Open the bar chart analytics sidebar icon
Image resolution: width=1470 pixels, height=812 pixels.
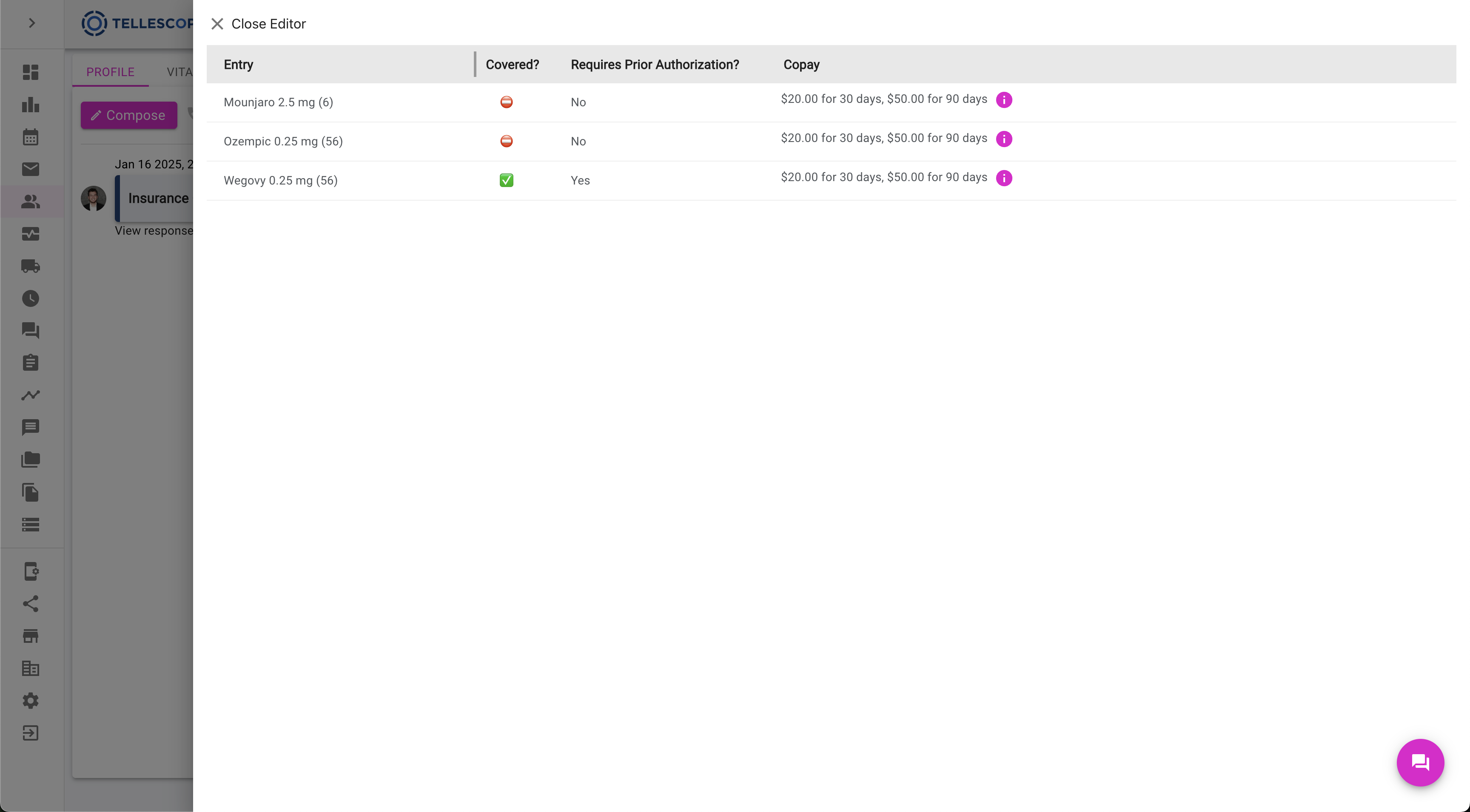click(31, 105)
